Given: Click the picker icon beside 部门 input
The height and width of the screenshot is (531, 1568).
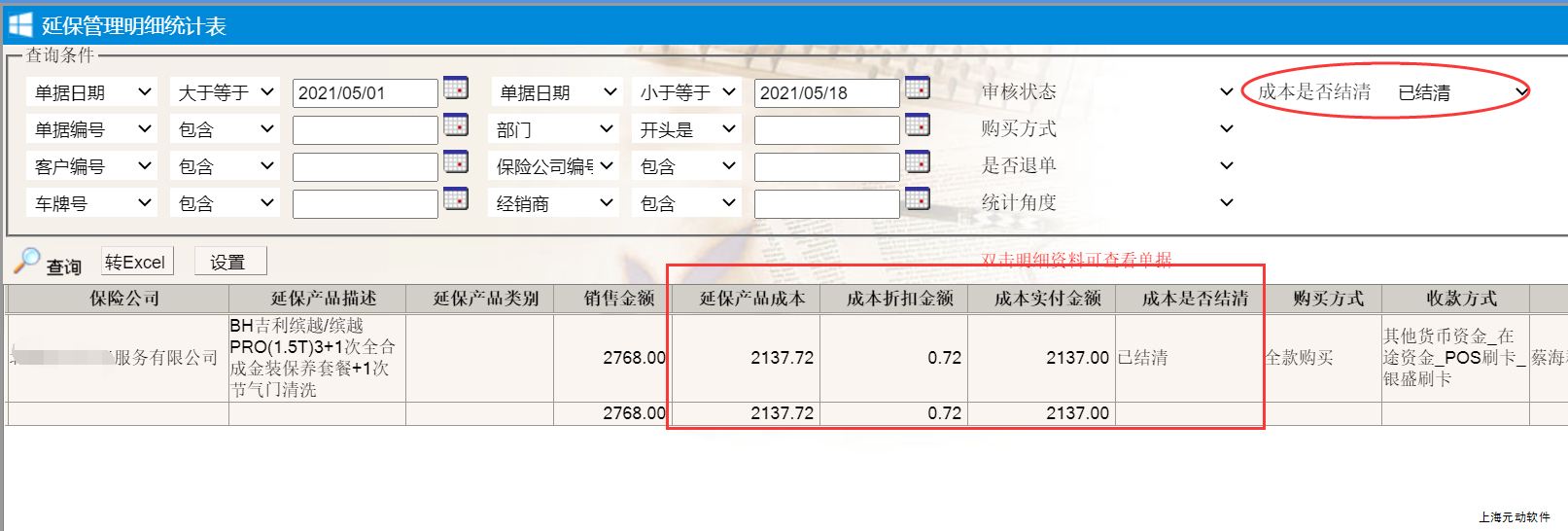Looking at the screenshot, I should click(917, 125).
